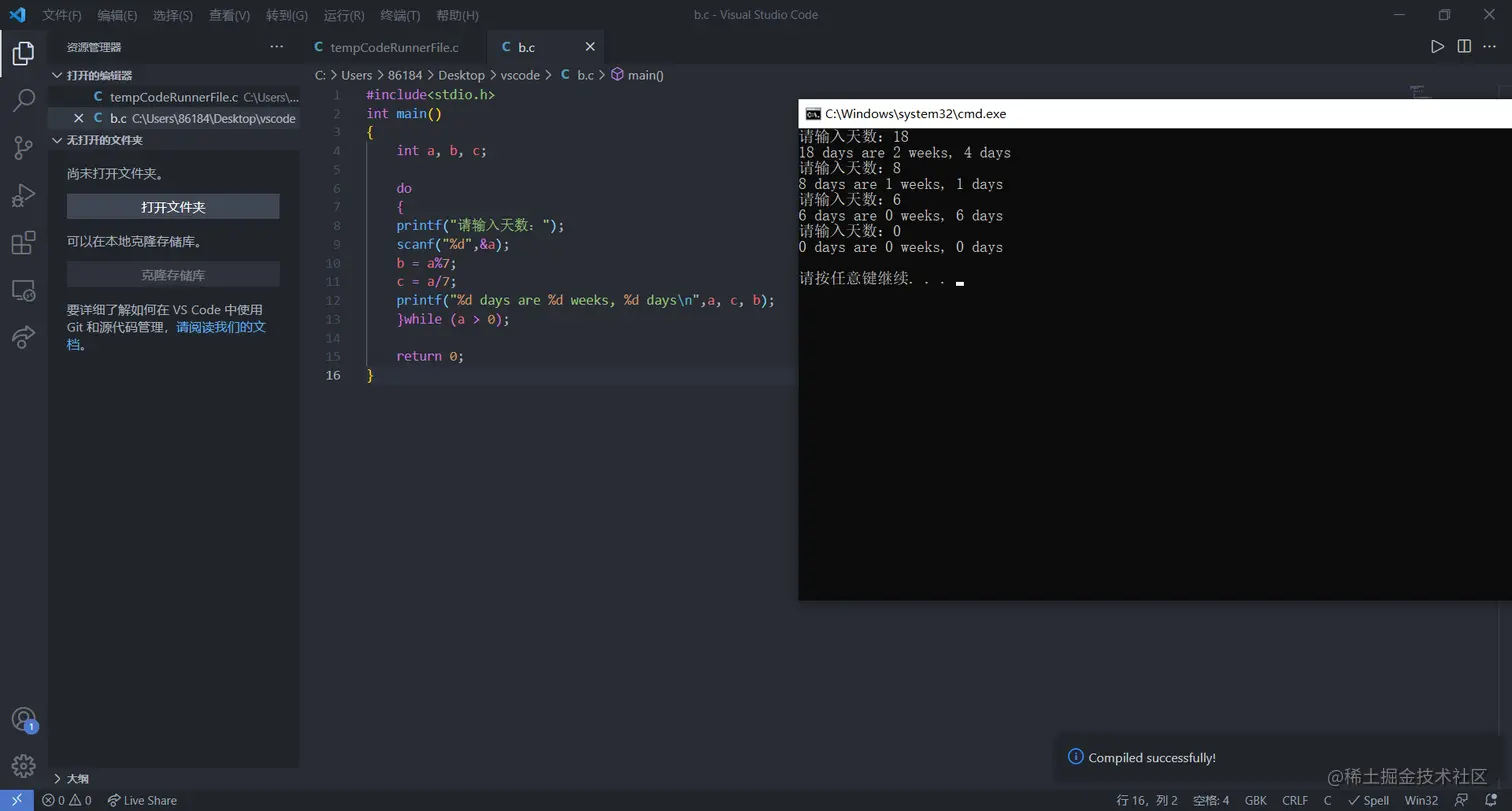Viewport: 1512px width, 811px height.
Task: Open the Accounts menu icon
Action: click(23, 719)
